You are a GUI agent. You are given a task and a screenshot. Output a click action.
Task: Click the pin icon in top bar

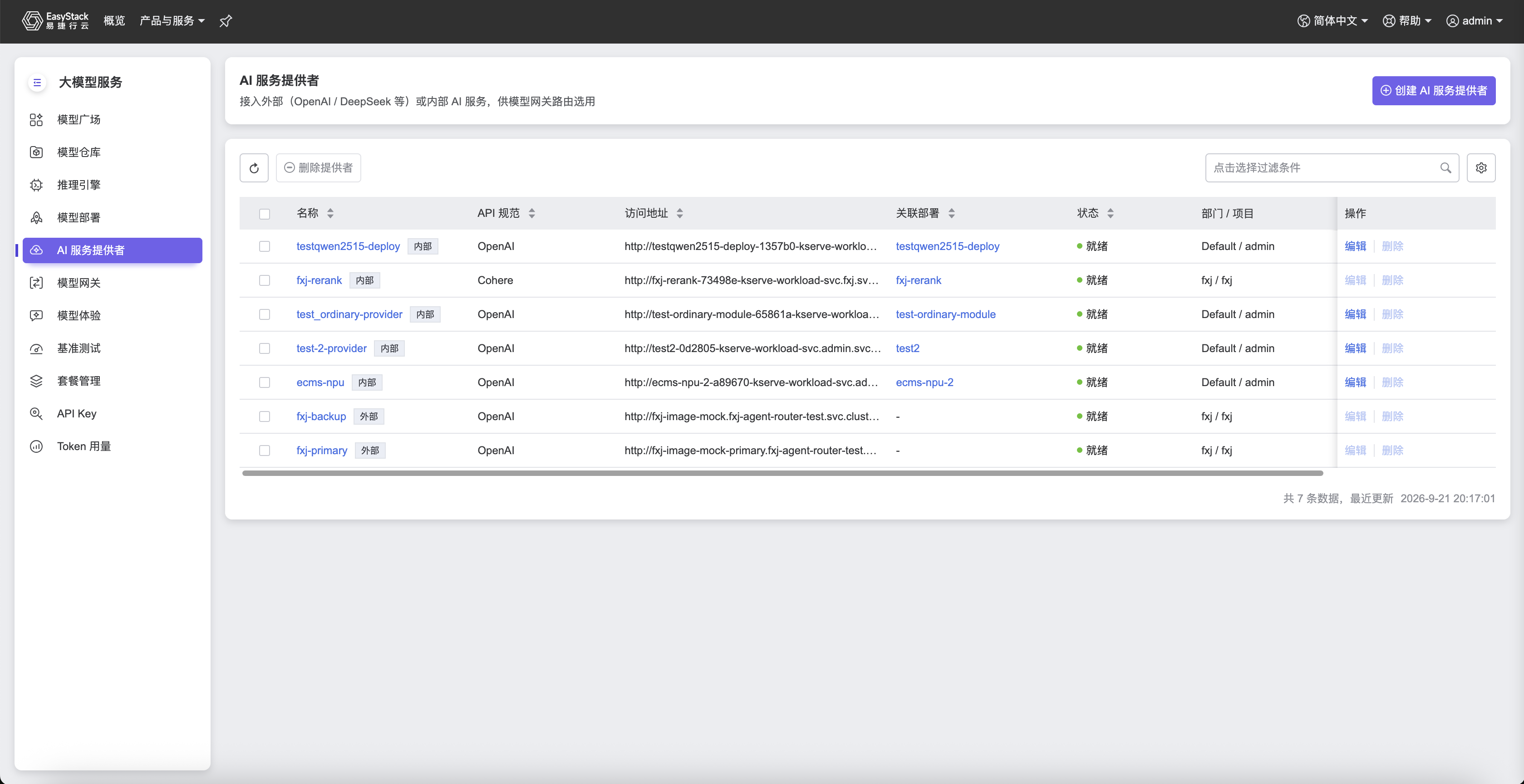click(226, 21)
